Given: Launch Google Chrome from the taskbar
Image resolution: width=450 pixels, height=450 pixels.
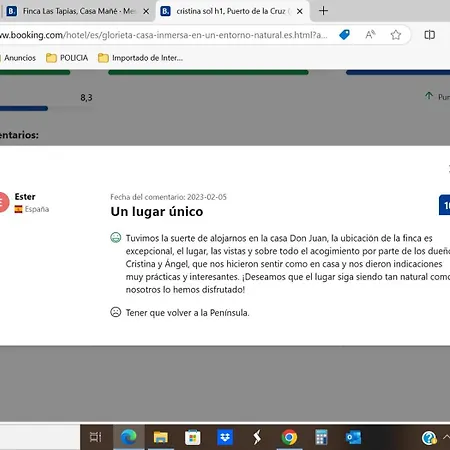Looking at the screenshot, I should [289, 437].
